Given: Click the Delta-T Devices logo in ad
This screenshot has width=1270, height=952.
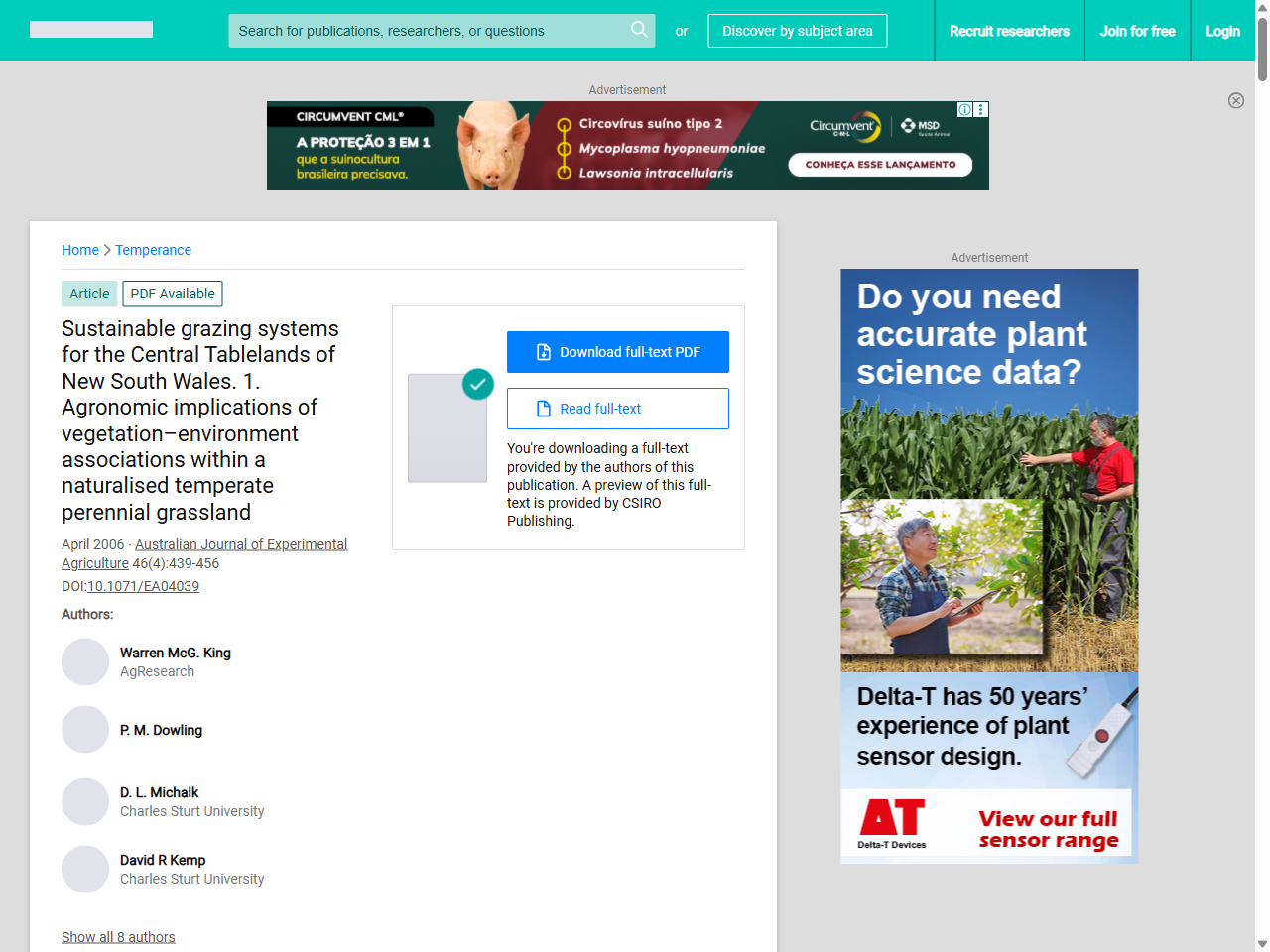Looking at the screenshot, I should pyautogui.click(x=892, y=824).
